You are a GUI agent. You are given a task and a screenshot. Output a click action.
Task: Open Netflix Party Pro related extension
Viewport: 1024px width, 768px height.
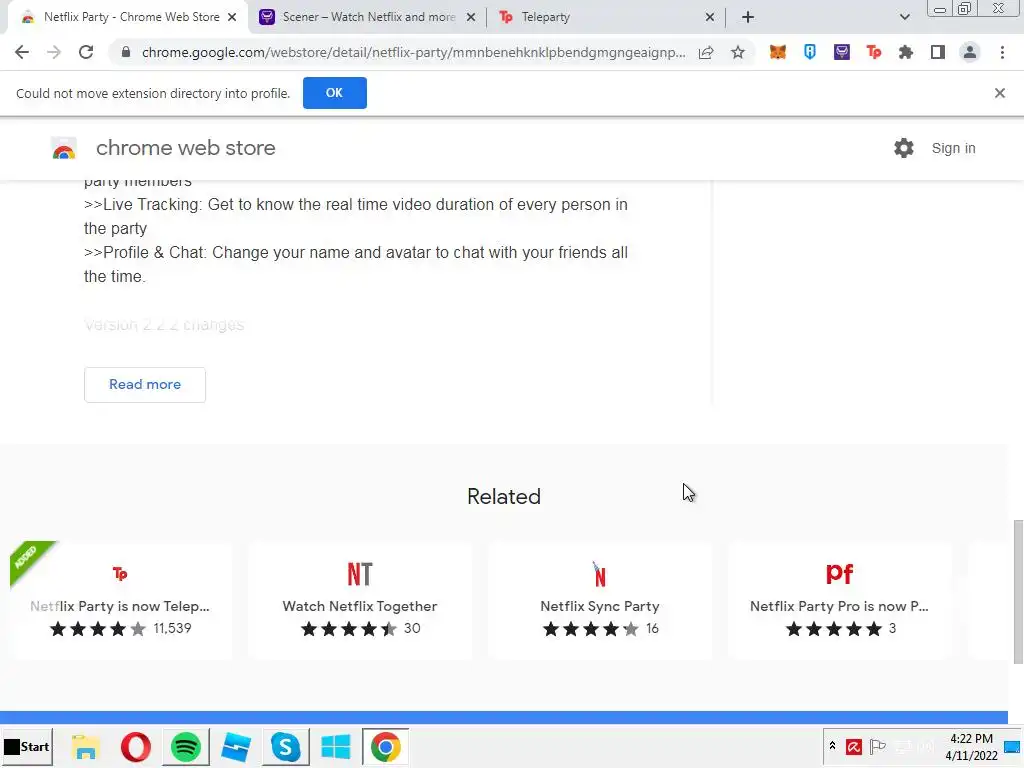839,601
